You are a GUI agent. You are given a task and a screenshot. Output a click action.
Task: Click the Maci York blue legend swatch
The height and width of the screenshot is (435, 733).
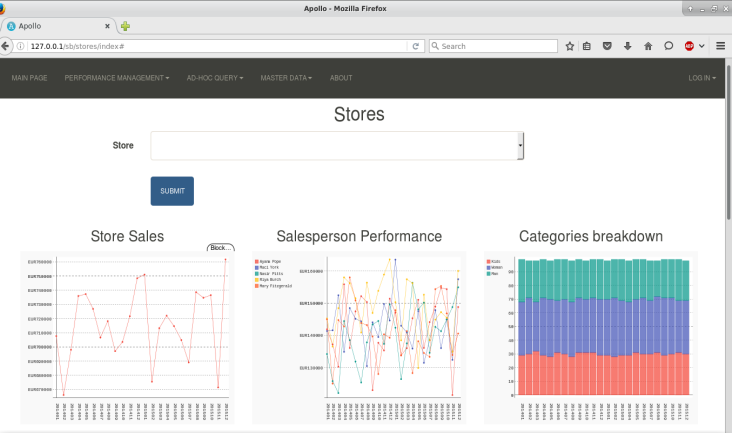[257, 268]
